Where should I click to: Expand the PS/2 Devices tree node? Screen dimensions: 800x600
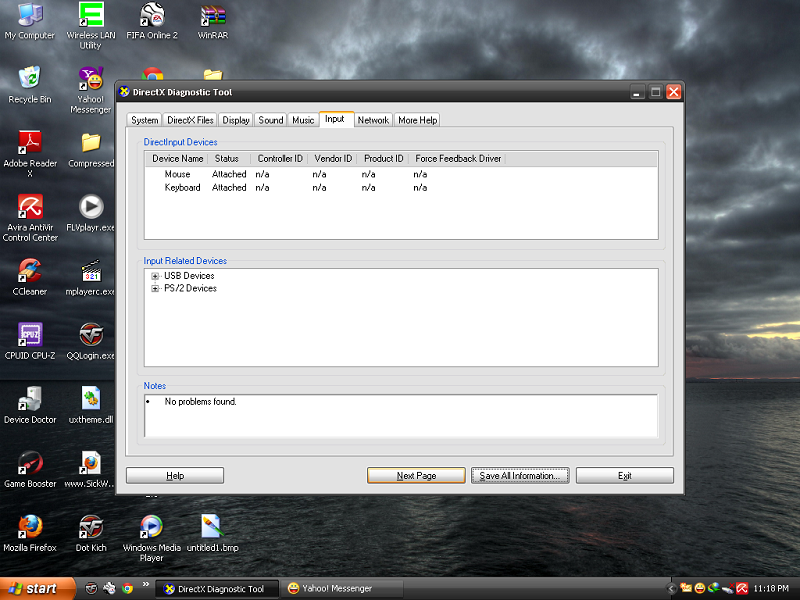(155, 289)
